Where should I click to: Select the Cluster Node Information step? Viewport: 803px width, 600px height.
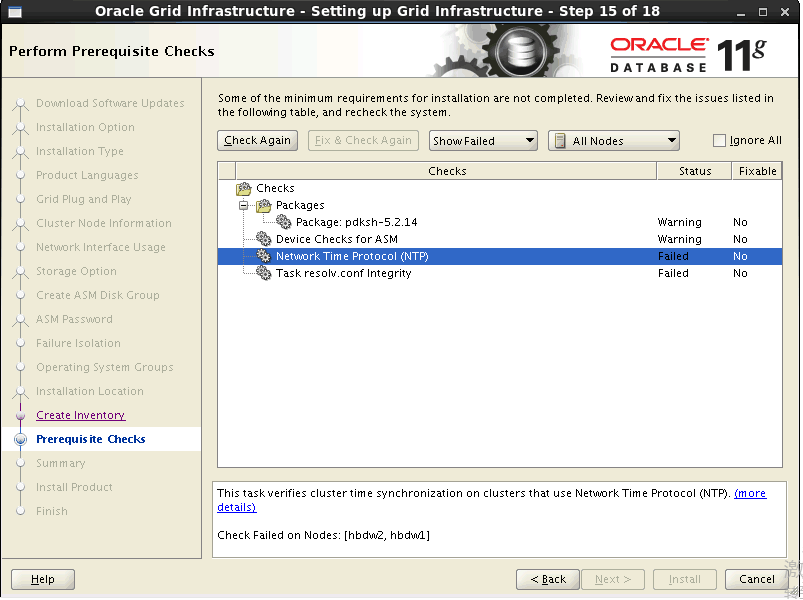[104, 223]
